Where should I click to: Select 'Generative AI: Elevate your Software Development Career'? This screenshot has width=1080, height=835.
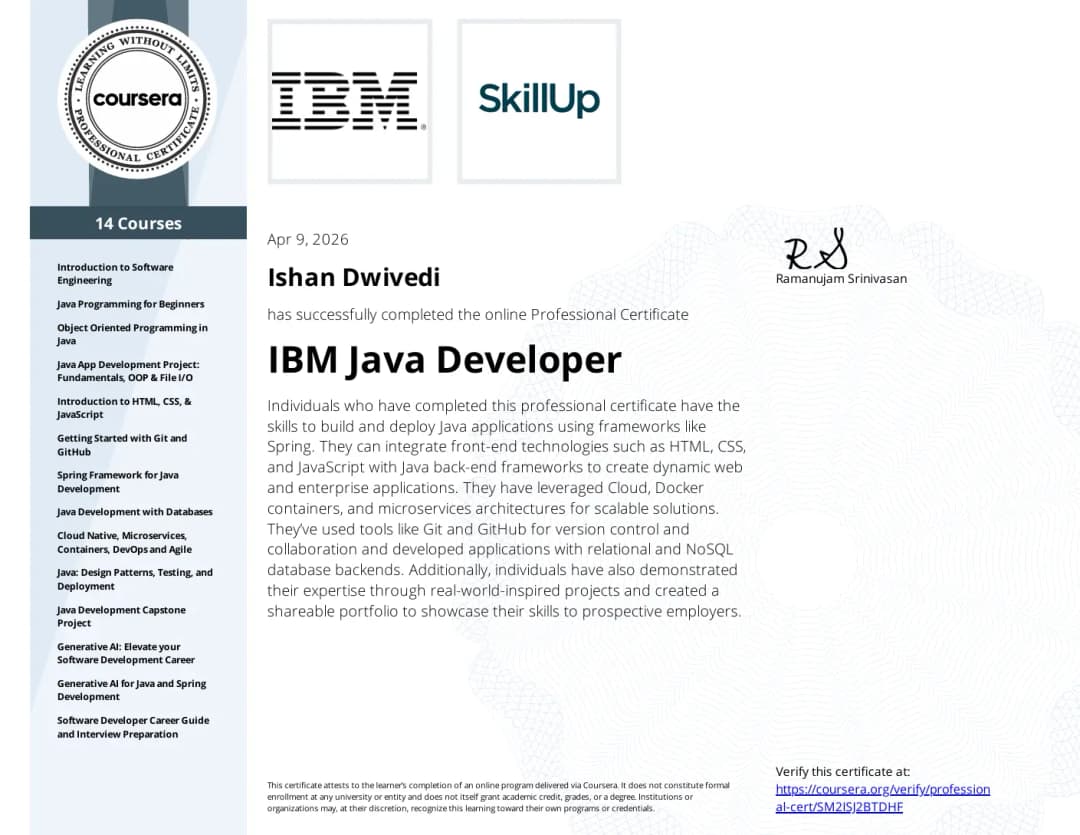pos(126,653)
